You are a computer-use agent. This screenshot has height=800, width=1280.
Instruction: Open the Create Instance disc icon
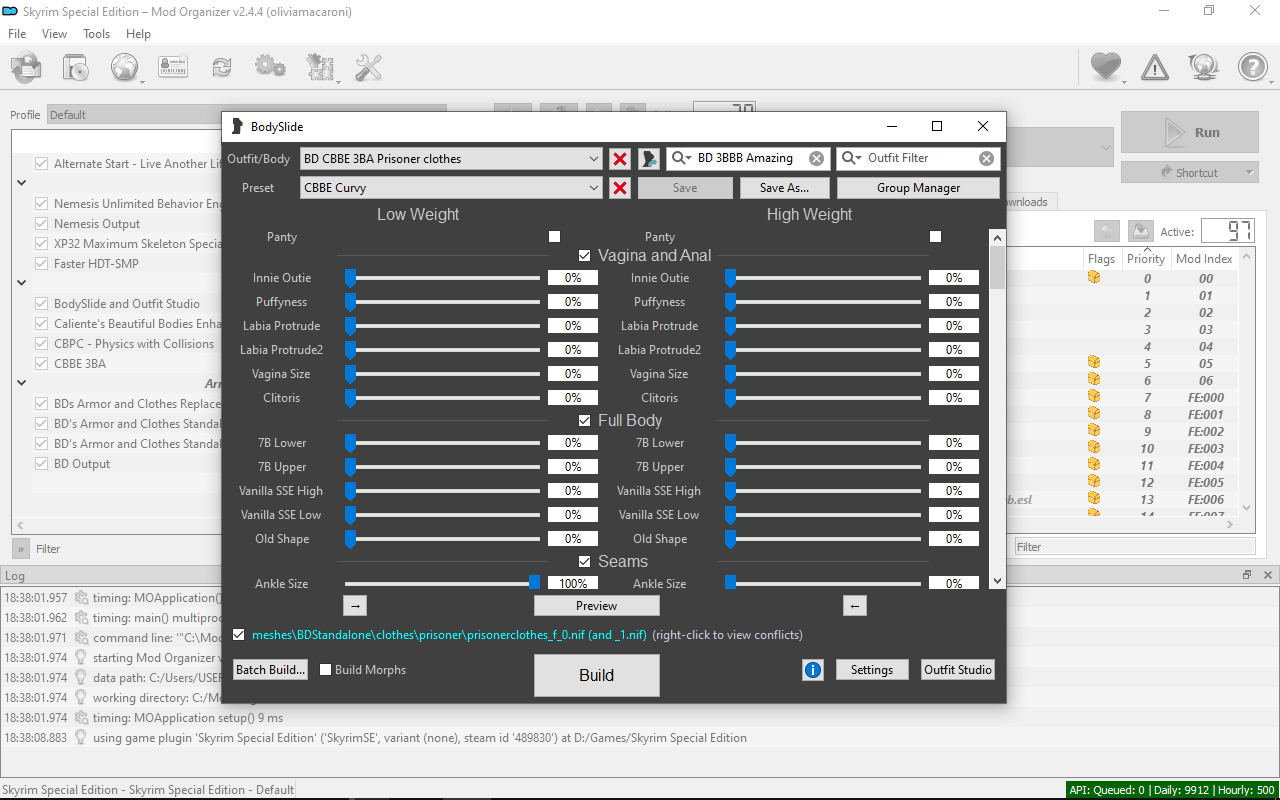click(76, 67)
